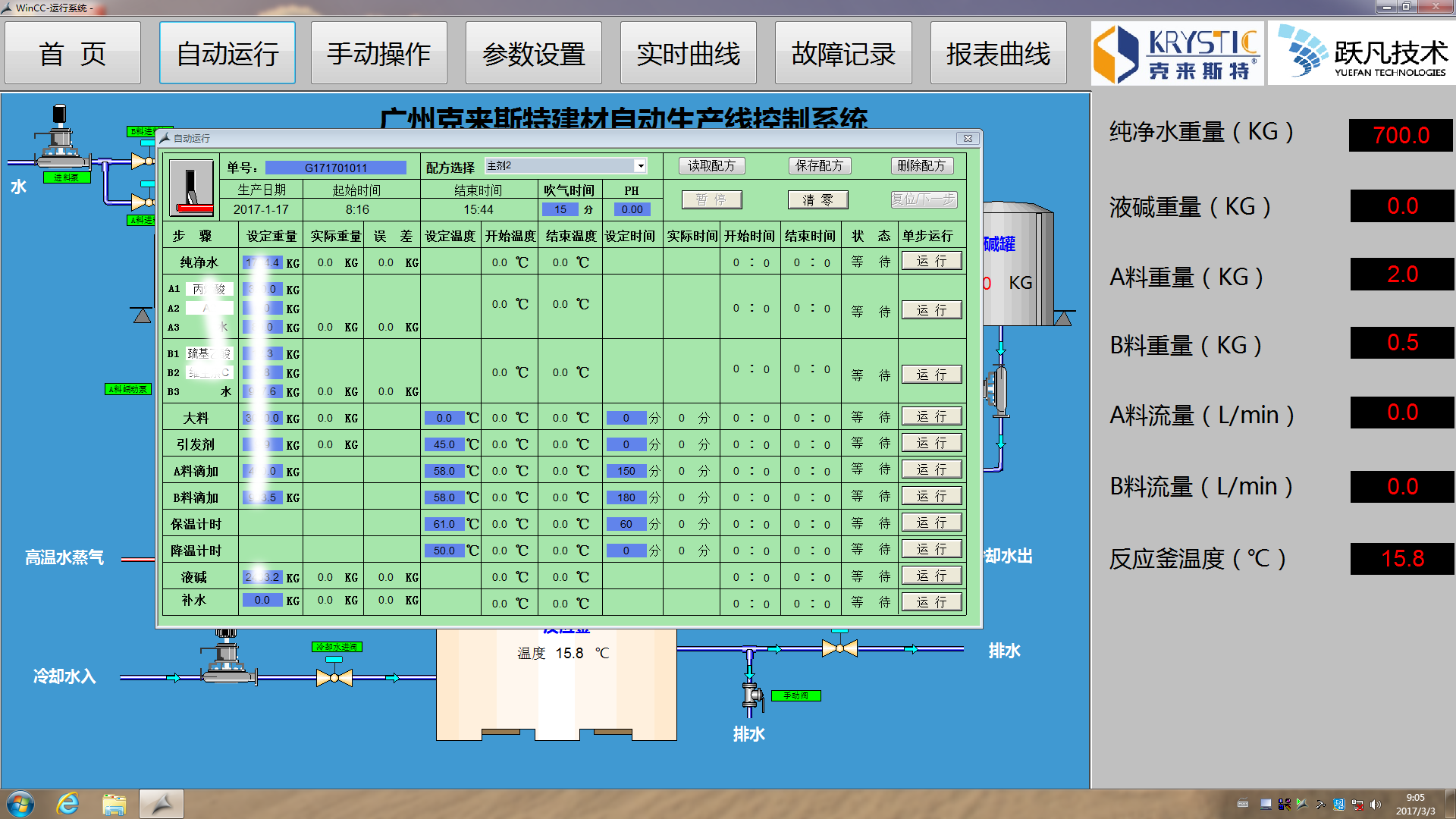Open Internet Explorer from taskbar
The height and width of the screenshot is (819, 1456).
[x=68, y=804]
